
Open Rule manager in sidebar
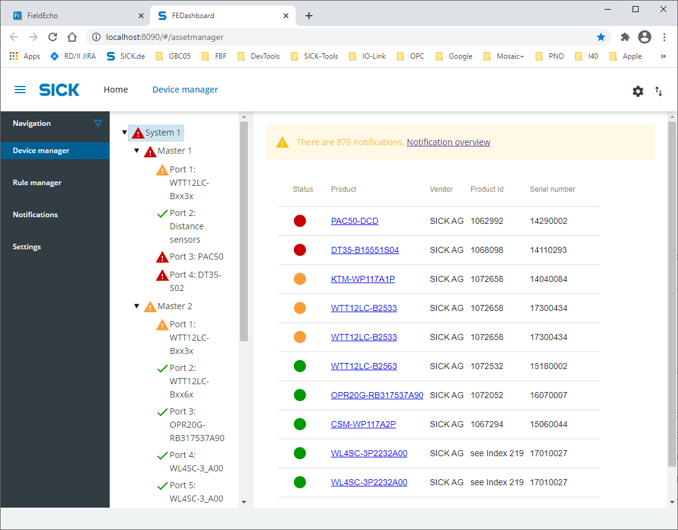point(37,183)
